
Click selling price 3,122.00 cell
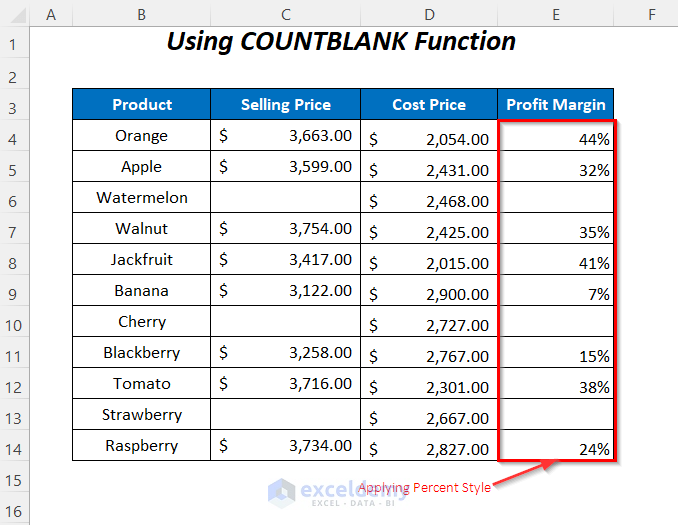coord(285,290)
